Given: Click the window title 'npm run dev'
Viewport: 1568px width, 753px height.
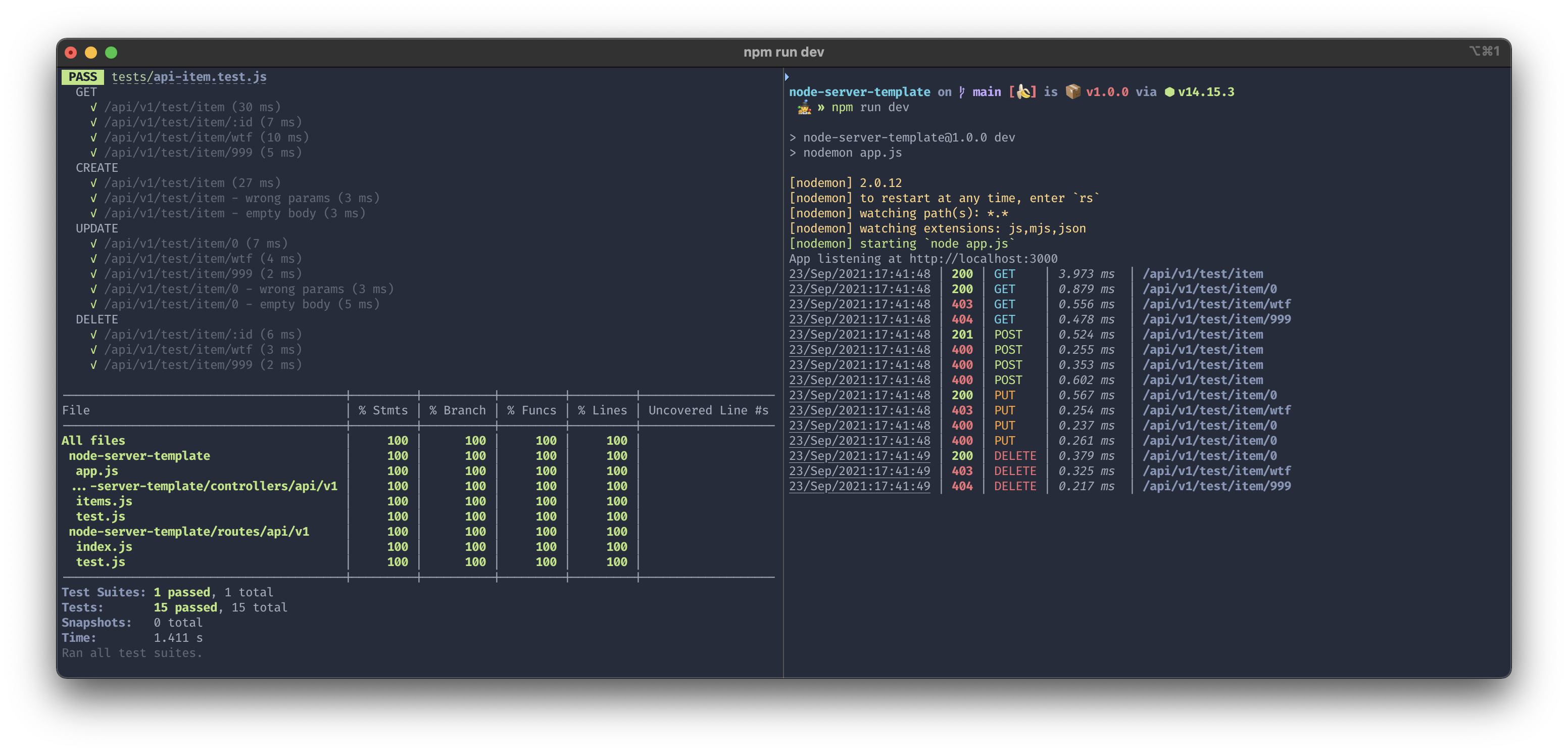Looking at the screenshot, I should (x=783, y=53).
